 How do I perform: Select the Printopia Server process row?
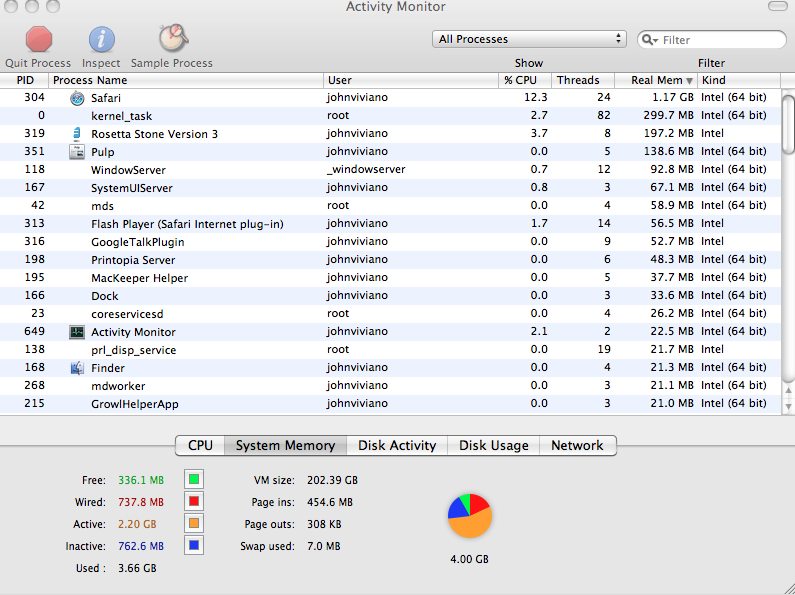coord(390,259)
